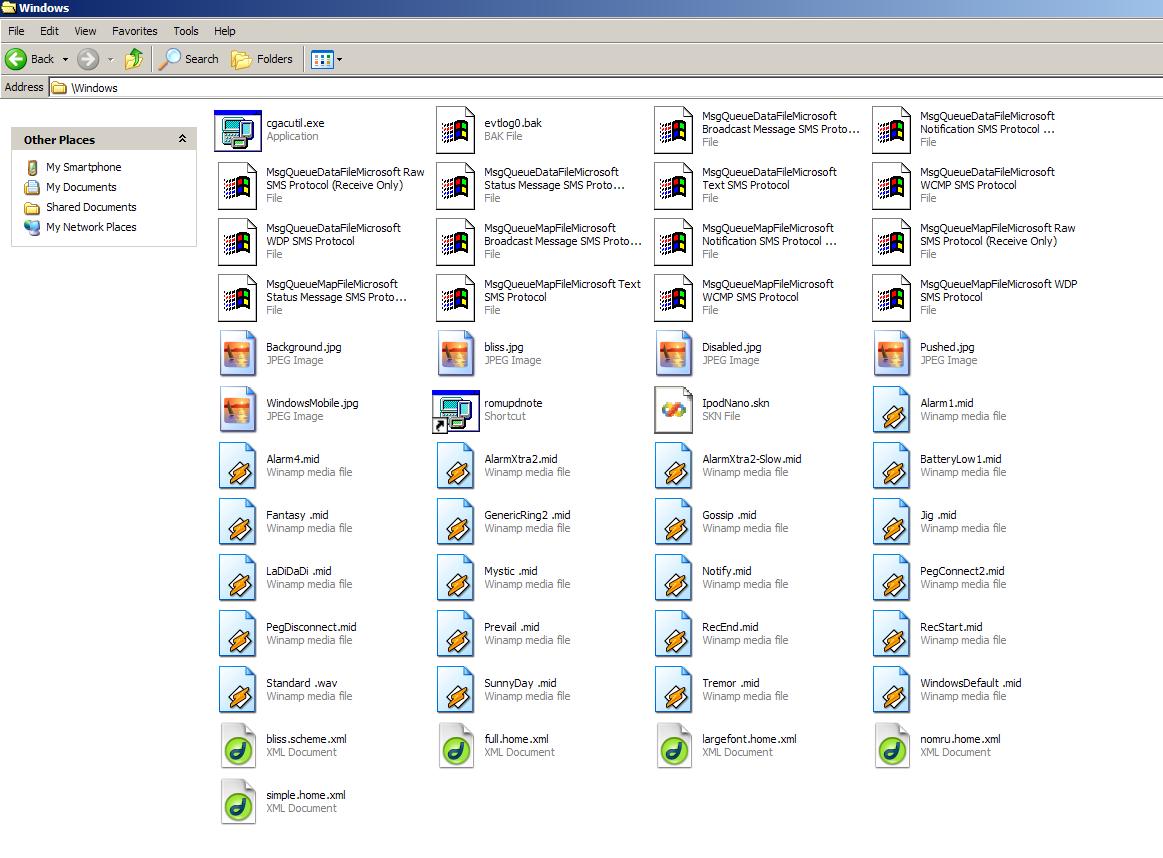Select the Alarm4.mid Winamp icon

(x=237, y=466)
